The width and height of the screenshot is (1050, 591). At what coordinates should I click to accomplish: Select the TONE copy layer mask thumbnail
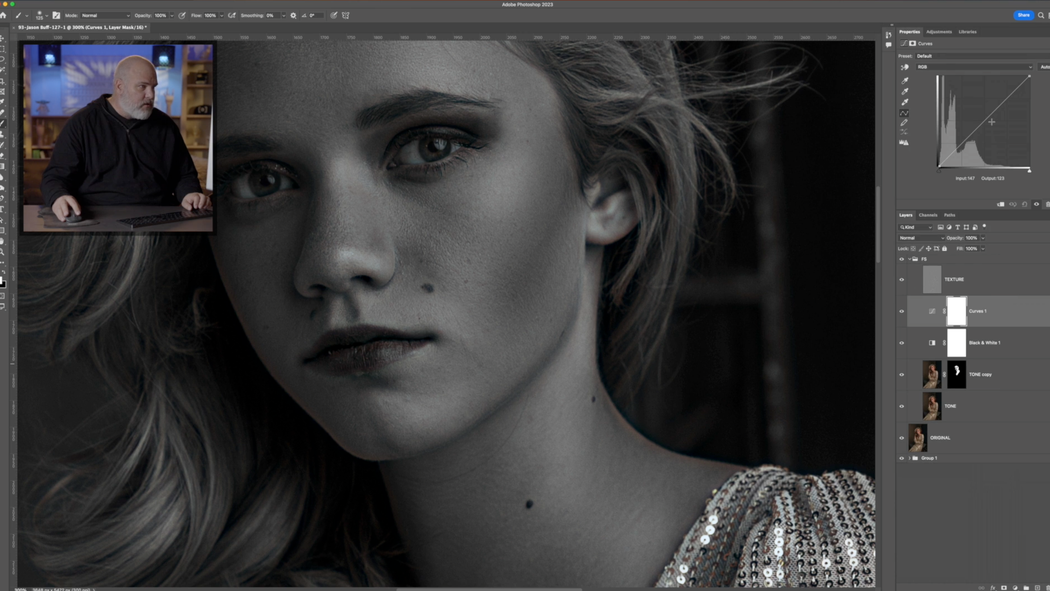[957, 374]
